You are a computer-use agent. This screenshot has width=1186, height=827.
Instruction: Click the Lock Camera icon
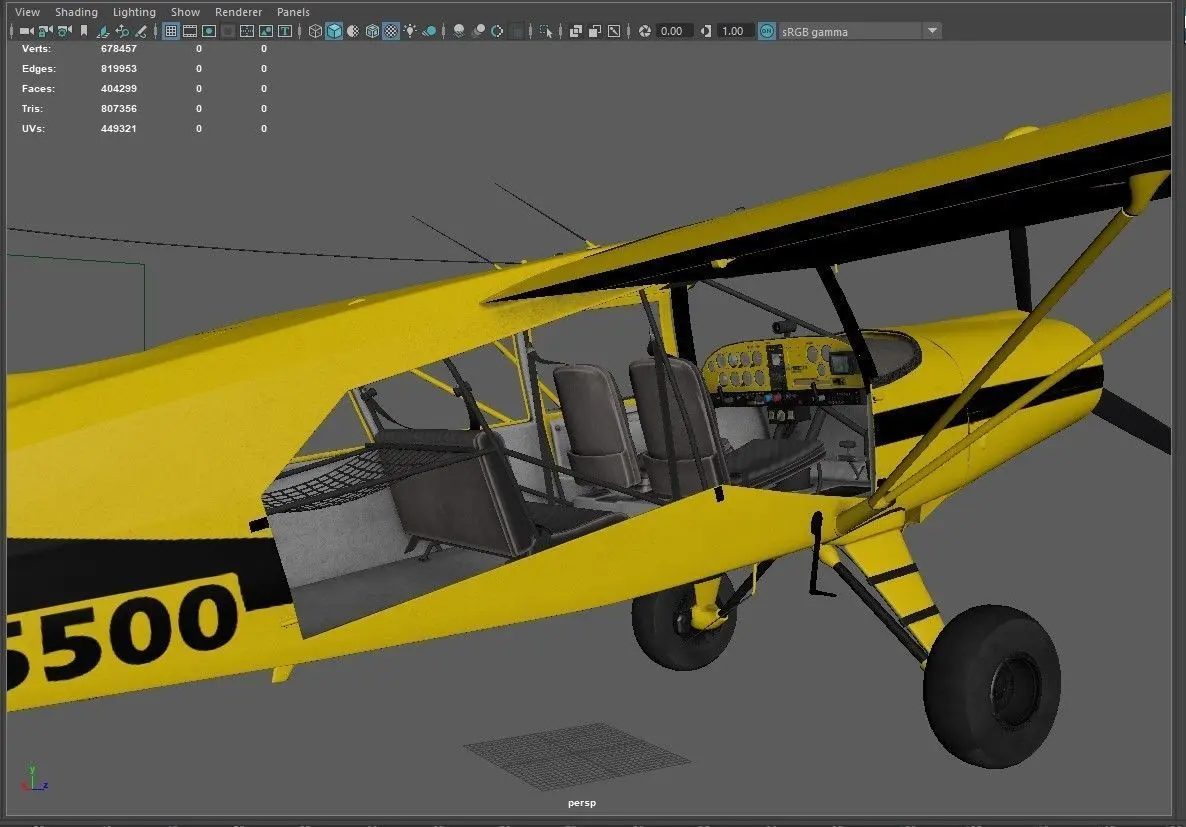(x=45, y=31)
